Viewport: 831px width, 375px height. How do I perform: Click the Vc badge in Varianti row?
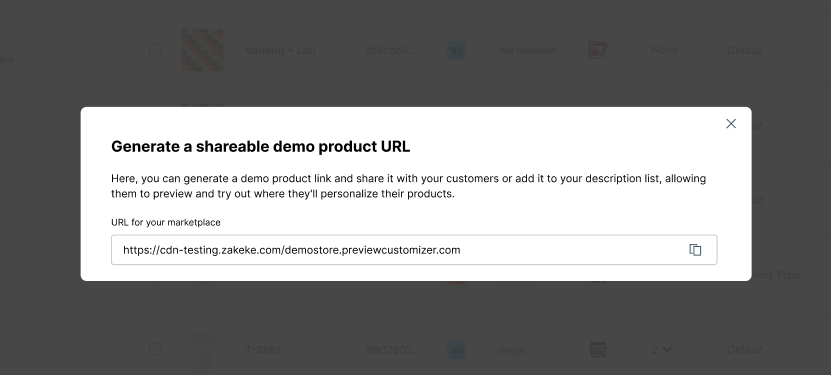456,50
